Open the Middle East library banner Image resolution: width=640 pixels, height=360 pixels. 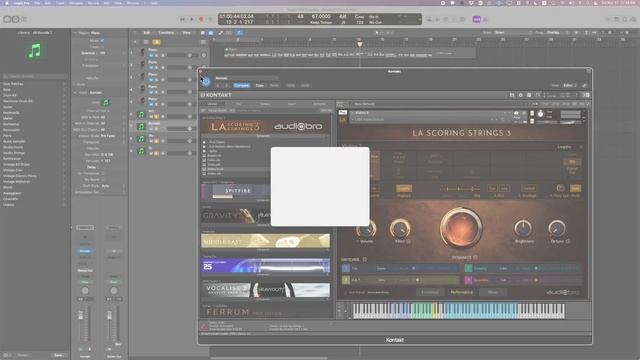[265, 241]
